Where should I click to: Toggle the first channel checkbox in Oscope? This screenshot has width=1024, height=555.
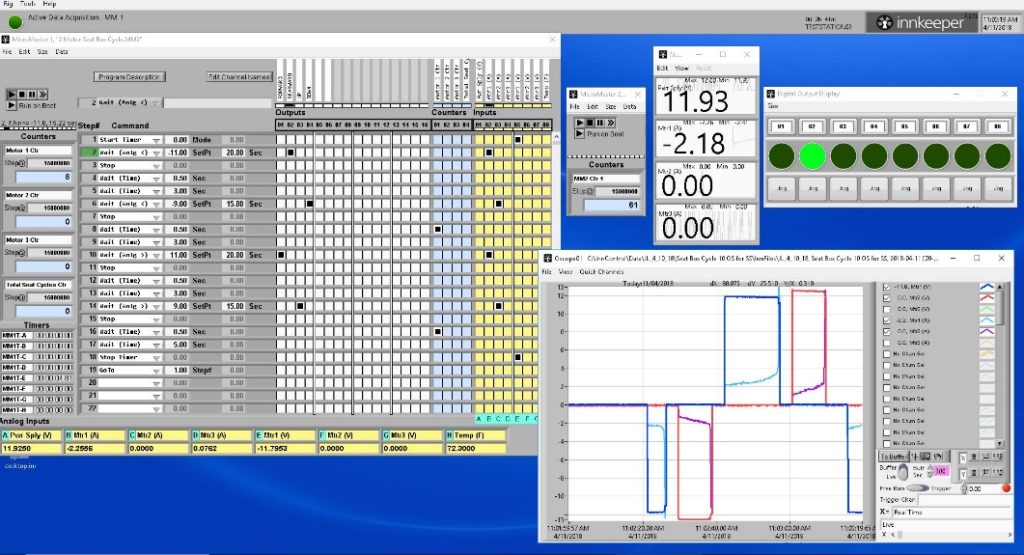pos(884,285)
